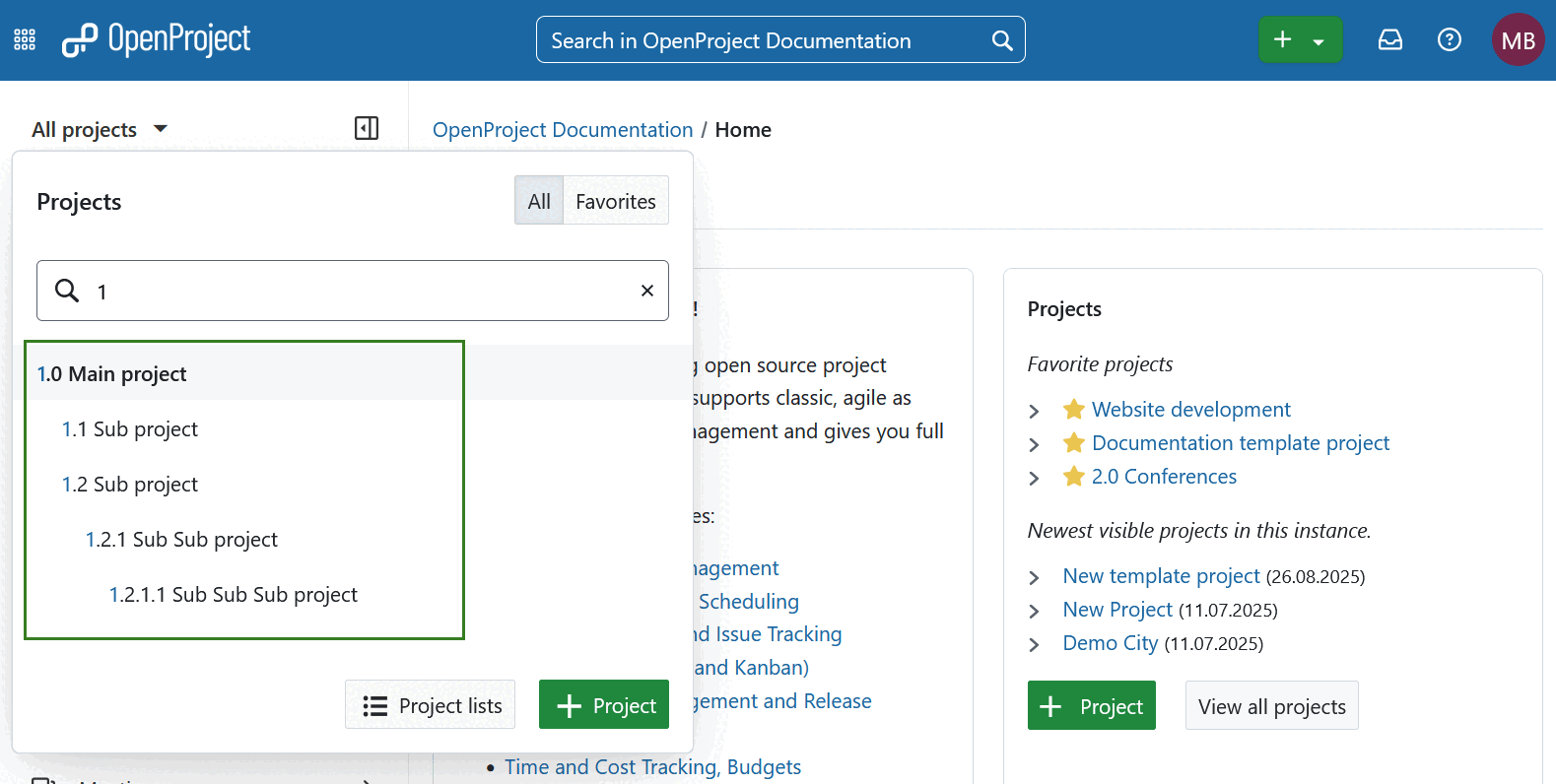
Task: Open the help question mark menu
Action: pyautogui.click(x=1449, y=39)
